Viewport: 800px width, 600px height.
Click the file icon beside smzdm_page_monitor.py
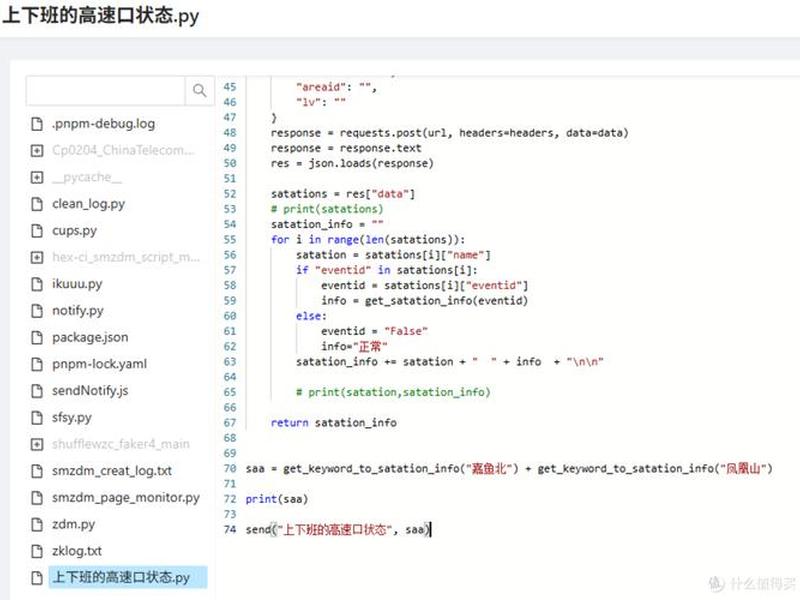coord(37,497)
